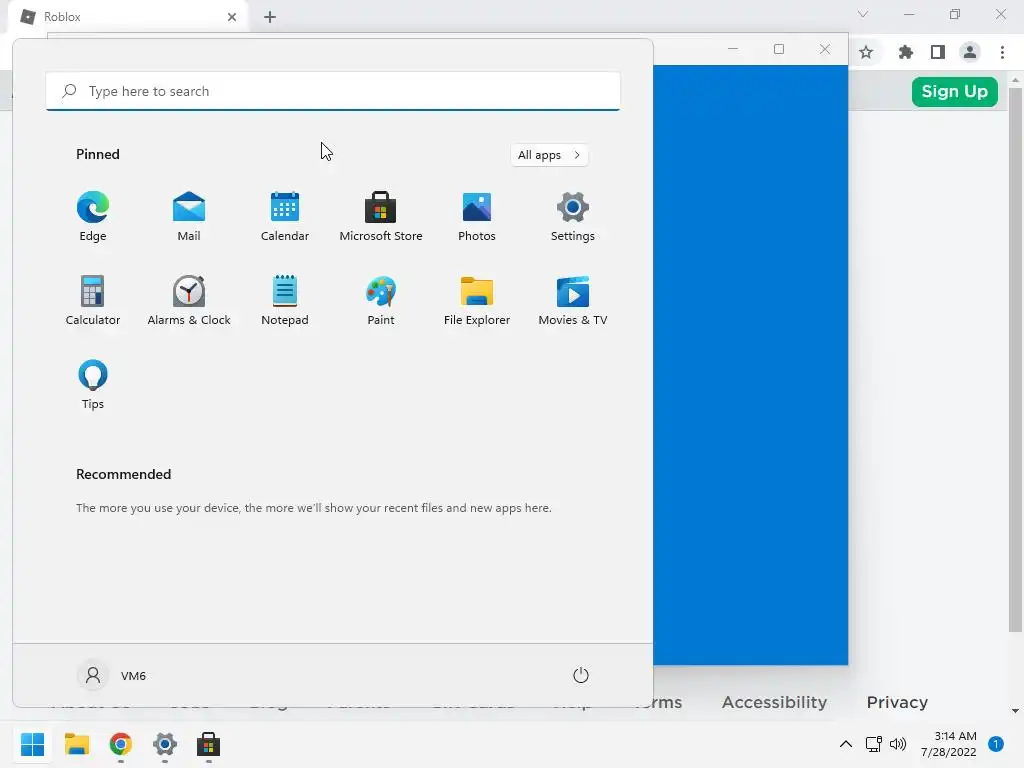Launch the Paint app
Viewport: 1024px width, 768px height.
click(381, 301)
